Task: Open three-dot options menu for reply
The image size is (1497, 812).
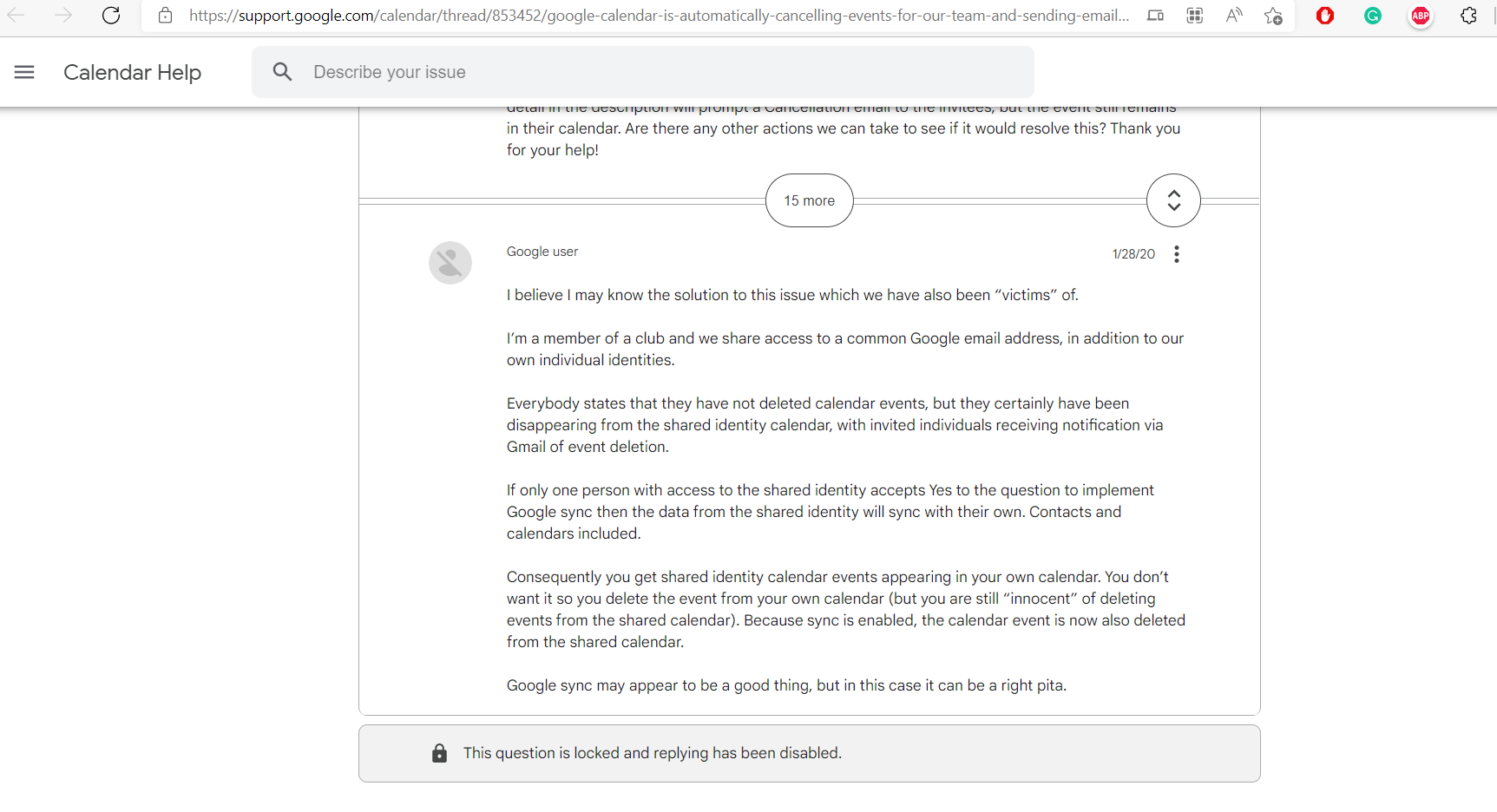Action: 1177,254
